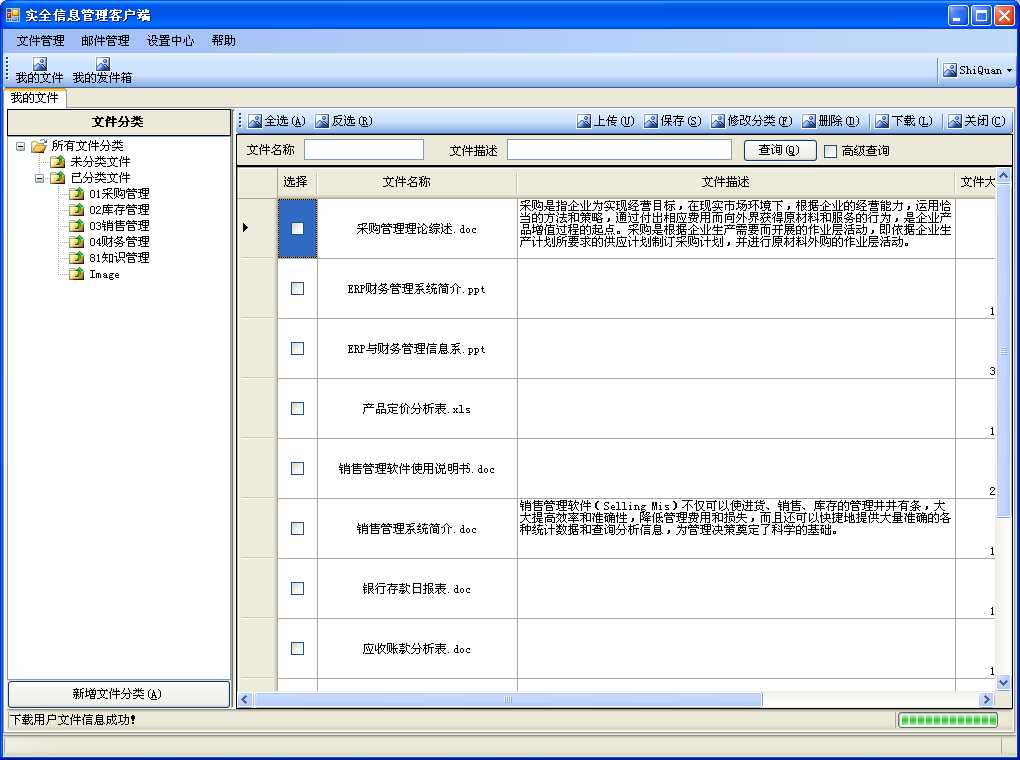Image resolution: width=1020 pixels, height=760 pixels.
Task: Select file name 银行存款日报表.doc
Action: [416, 589]
